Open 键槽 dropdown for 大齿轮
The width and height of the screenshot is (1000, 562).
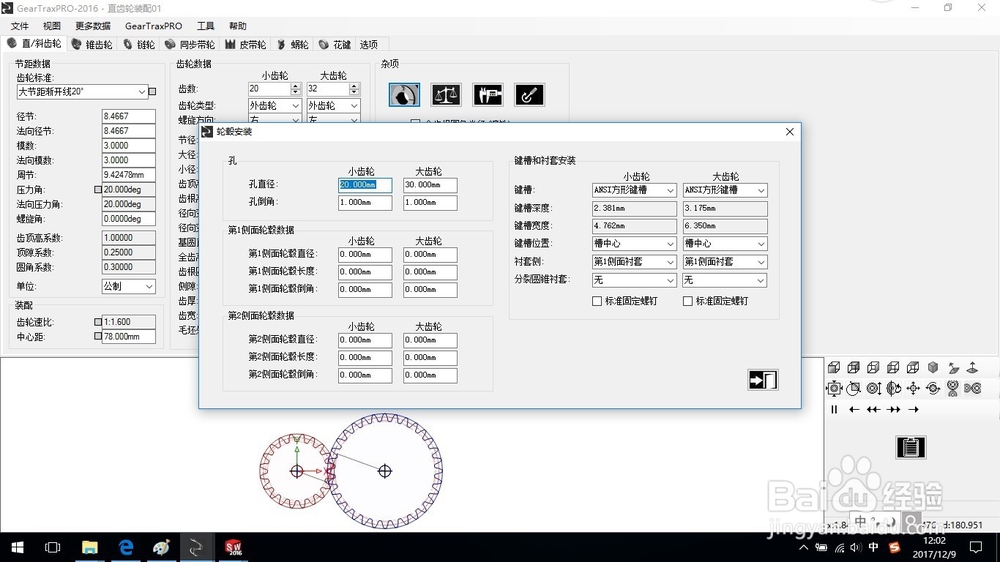[x=724, y=190]
